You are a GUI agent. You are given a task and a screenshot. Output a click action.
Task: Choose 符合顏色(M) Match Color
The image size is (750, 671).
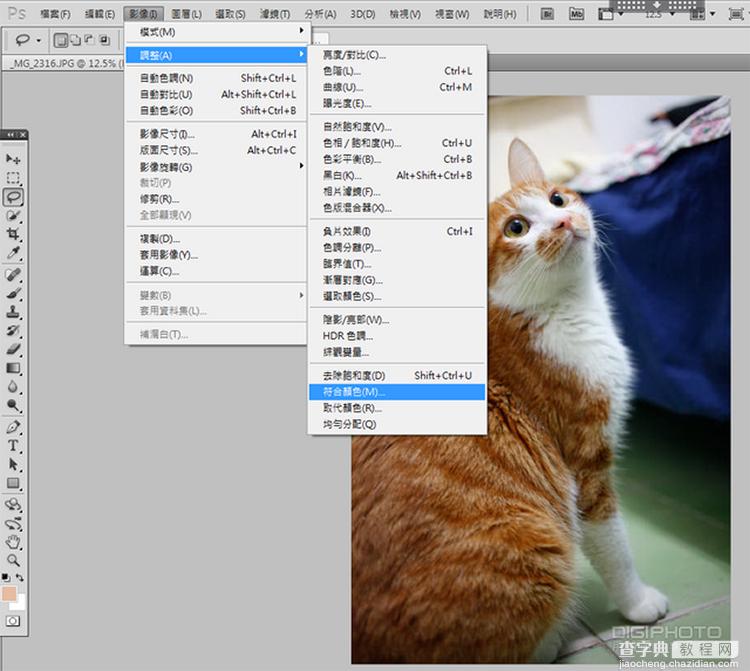click(x=397, y=392)
